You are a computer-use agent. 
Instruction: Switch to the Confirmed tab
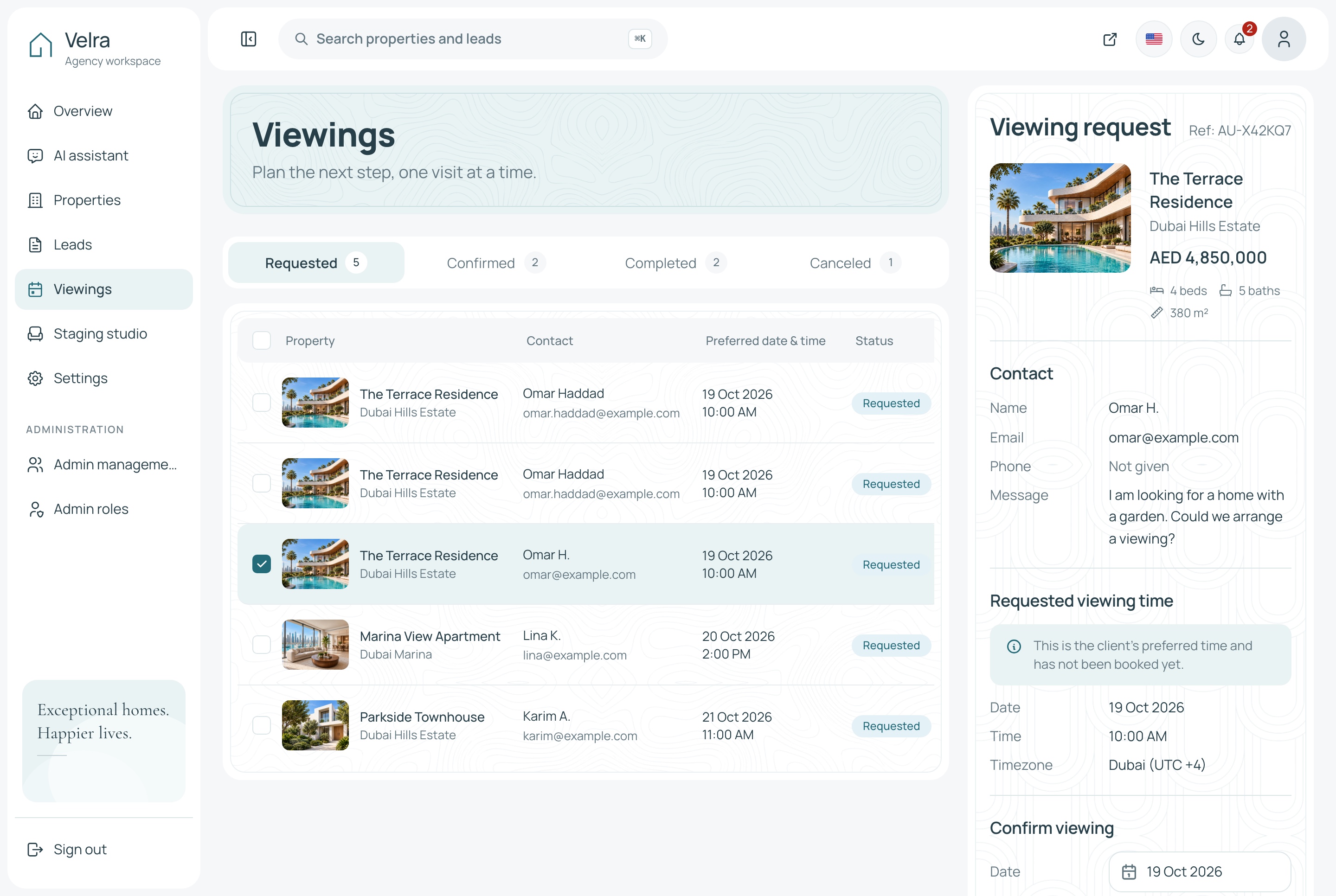tap(496, 263)
